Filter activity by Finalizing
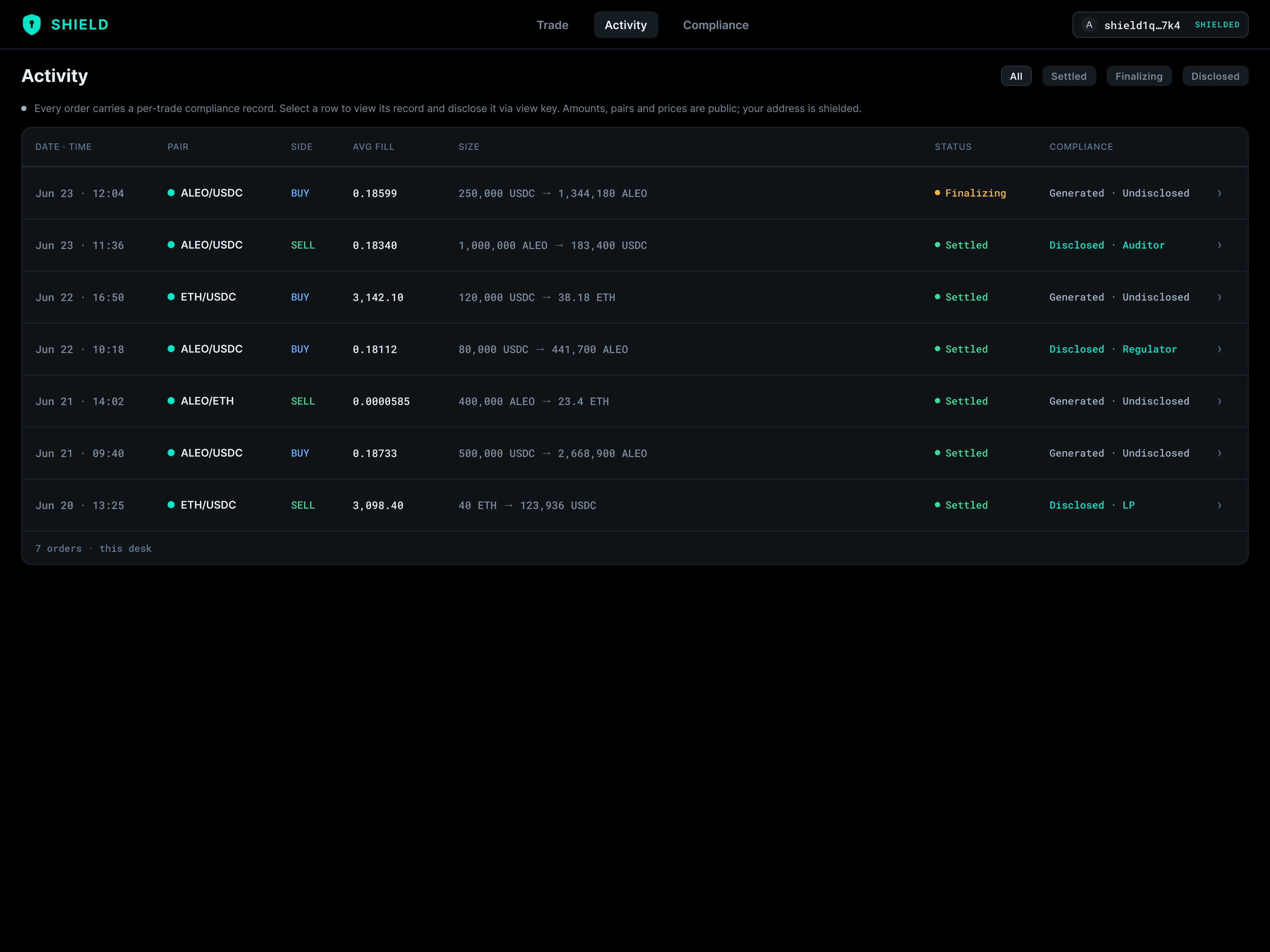This screenshot has height=952, width=1270. pos(1138,76)
